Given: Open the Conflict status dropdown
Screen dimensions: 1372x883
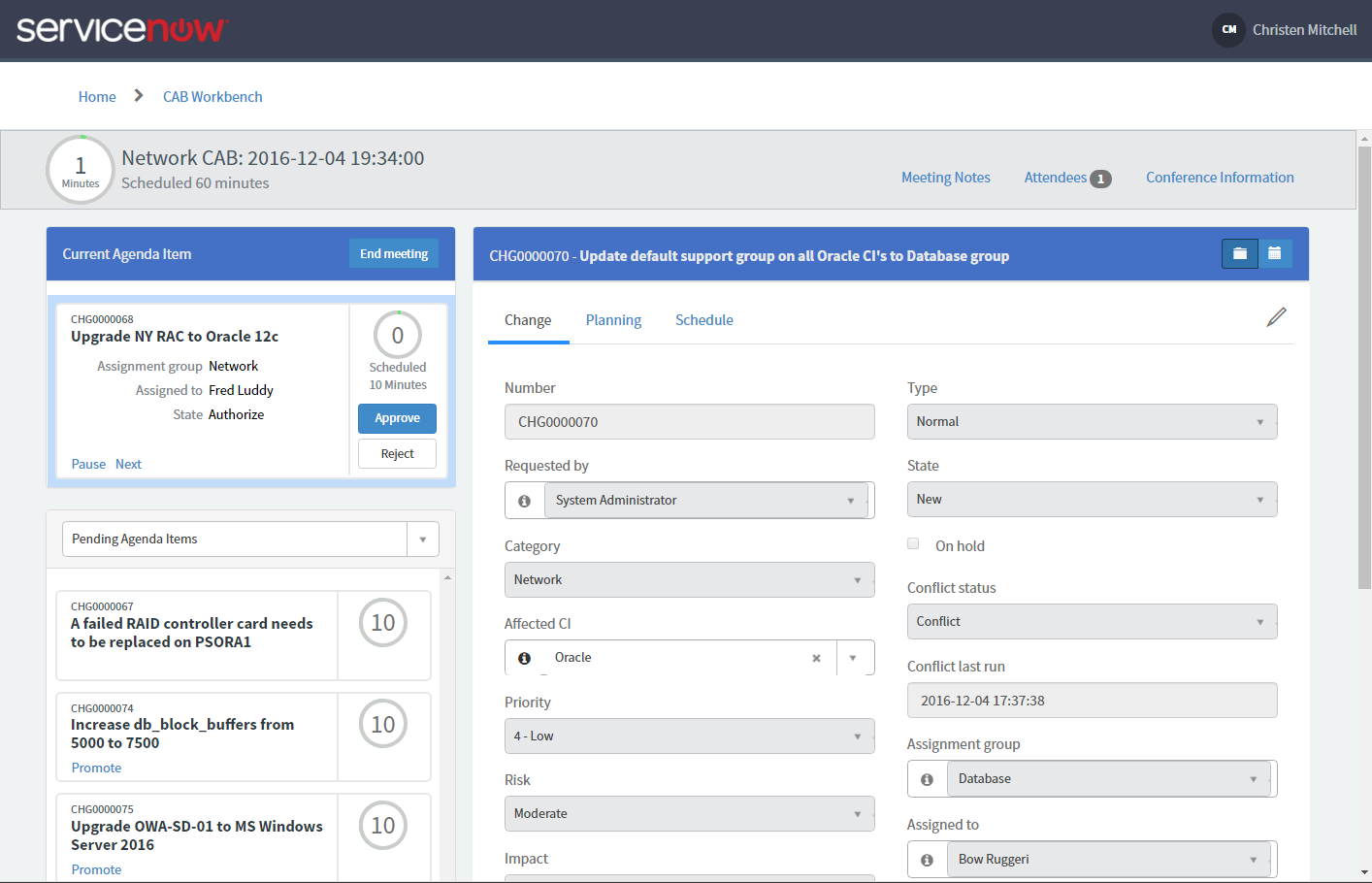Looking at the screenshot, I should pyautogui.click(x=1092, y=622).
